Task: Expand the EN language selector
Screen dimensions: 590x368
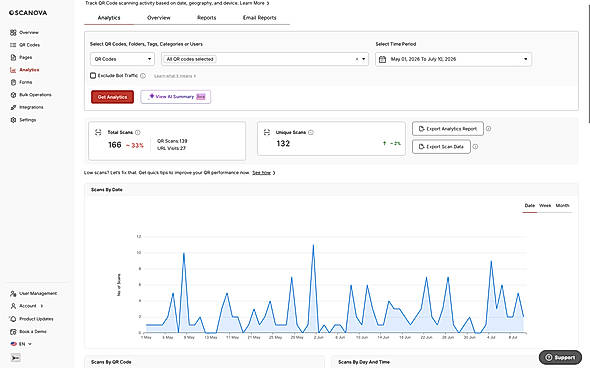Action: pos(21,344)
